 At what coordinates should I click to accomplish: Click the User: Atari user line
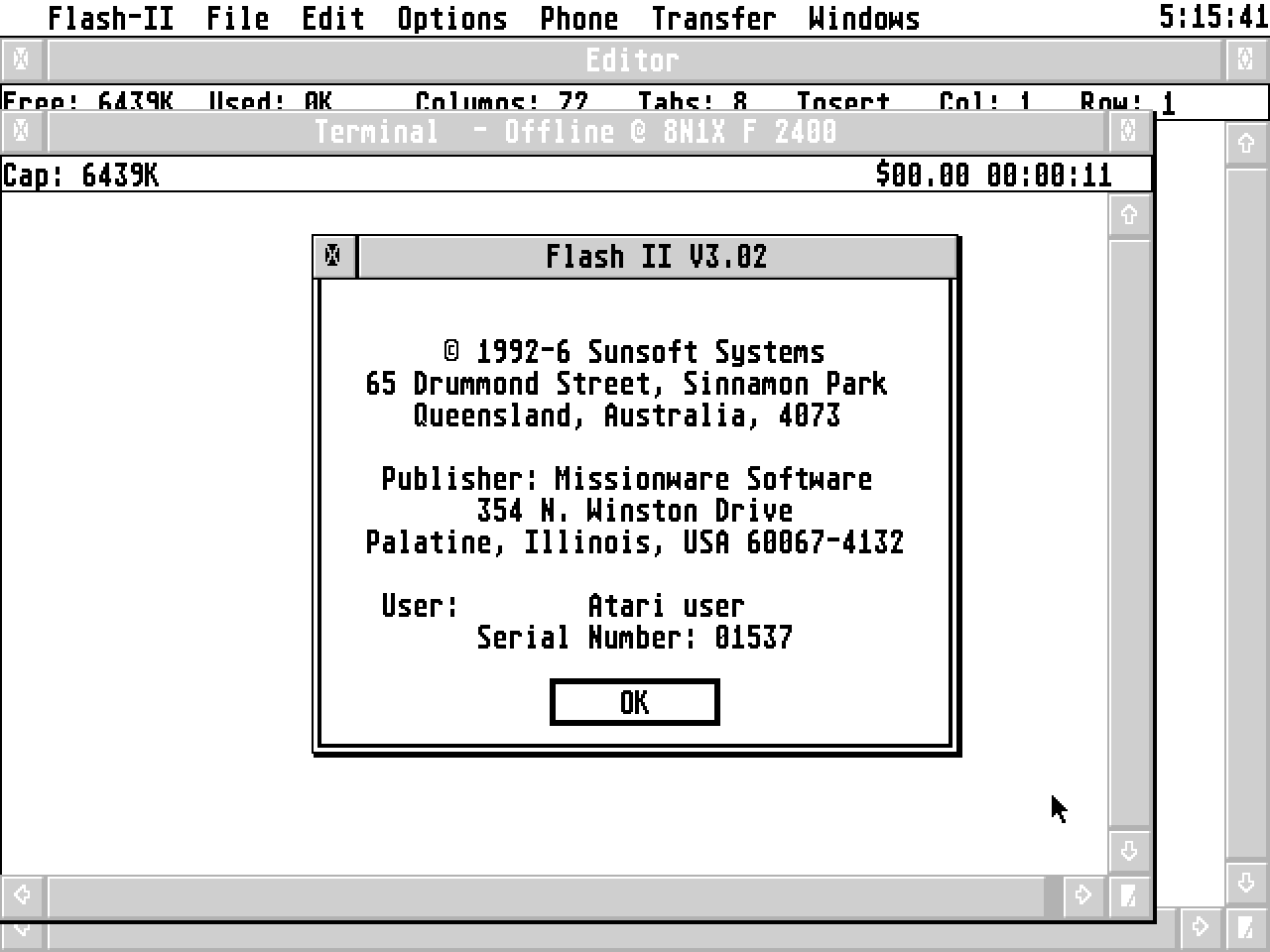coord(563,605)
